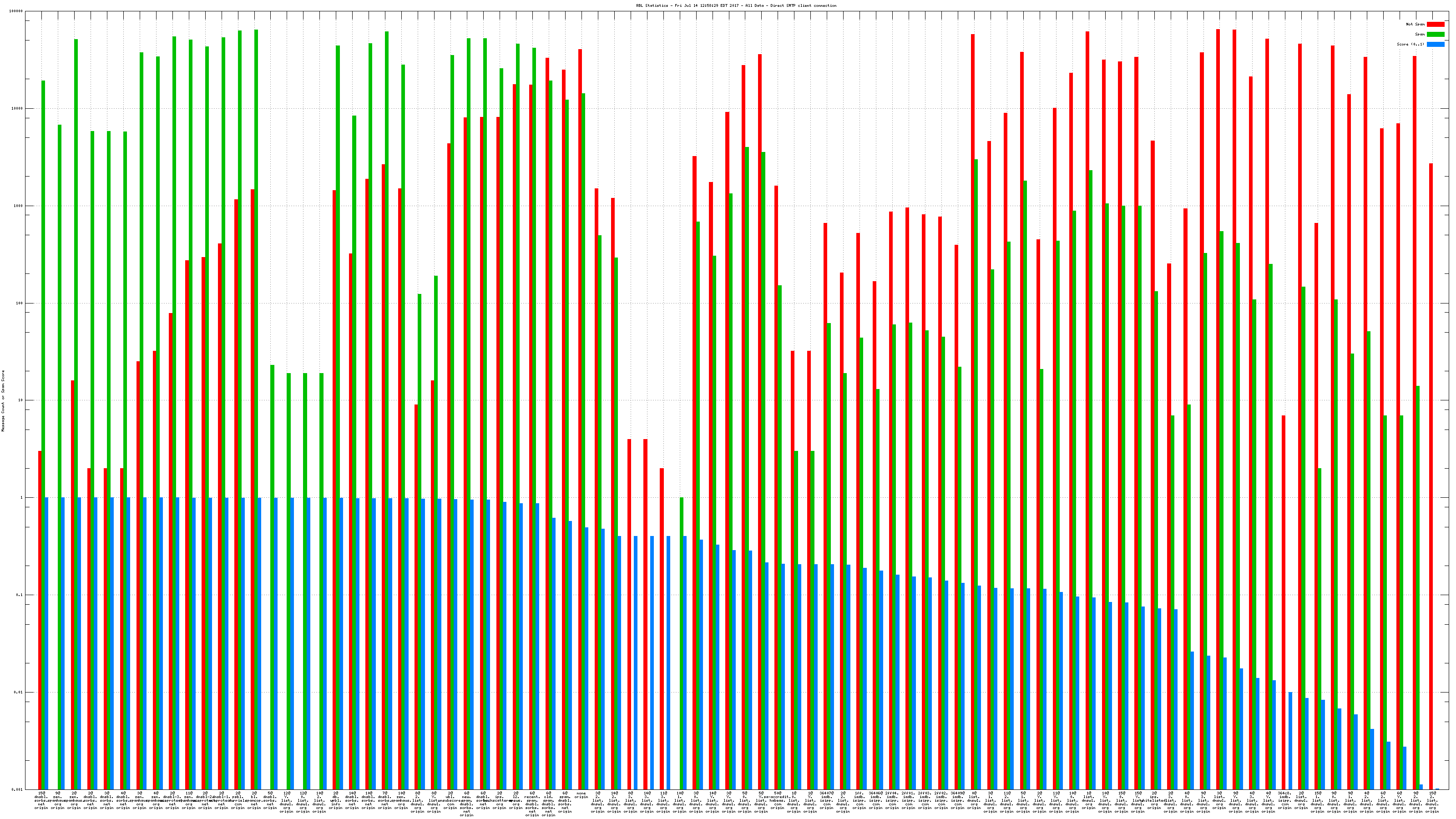
Task: Click the first x-axis label 150 dnsbl.sorbs.net
Action: [x=41, y=801]
